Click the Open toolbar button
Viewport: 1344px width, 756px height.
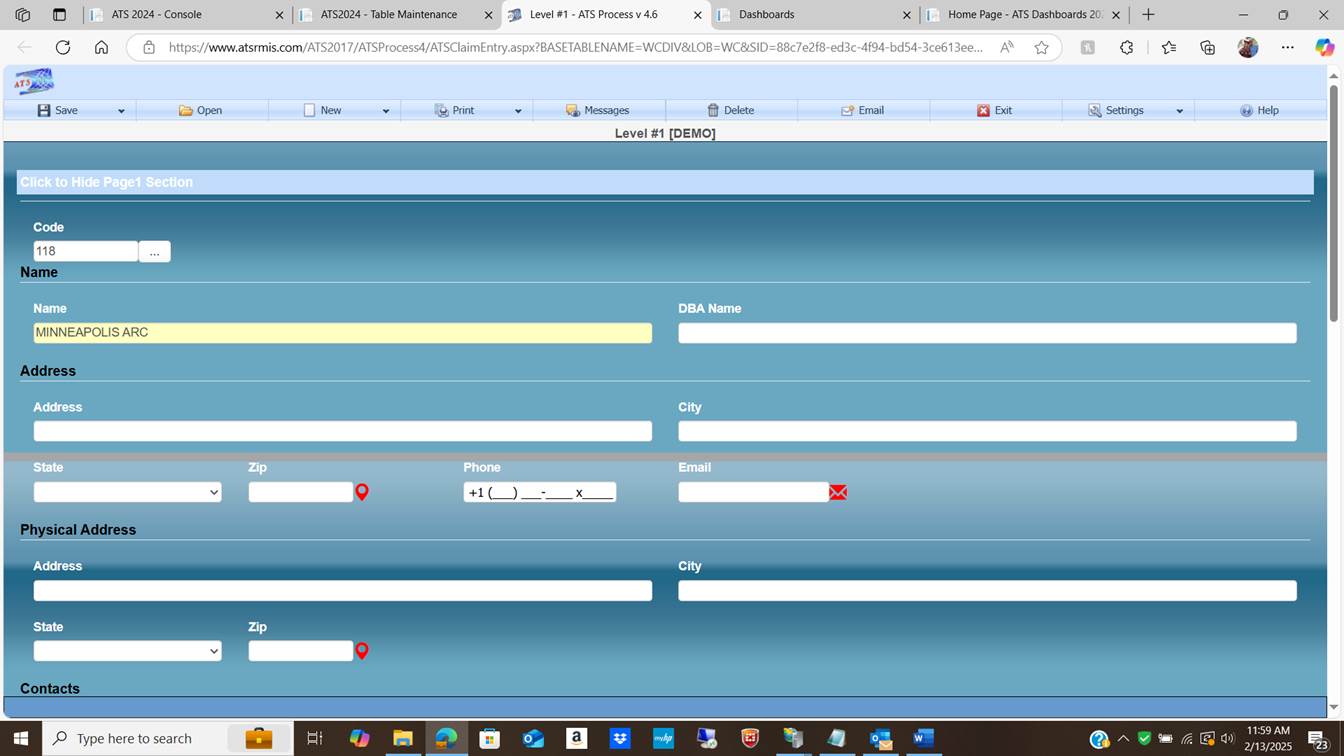pyautogui.click(x=201, y=111)
